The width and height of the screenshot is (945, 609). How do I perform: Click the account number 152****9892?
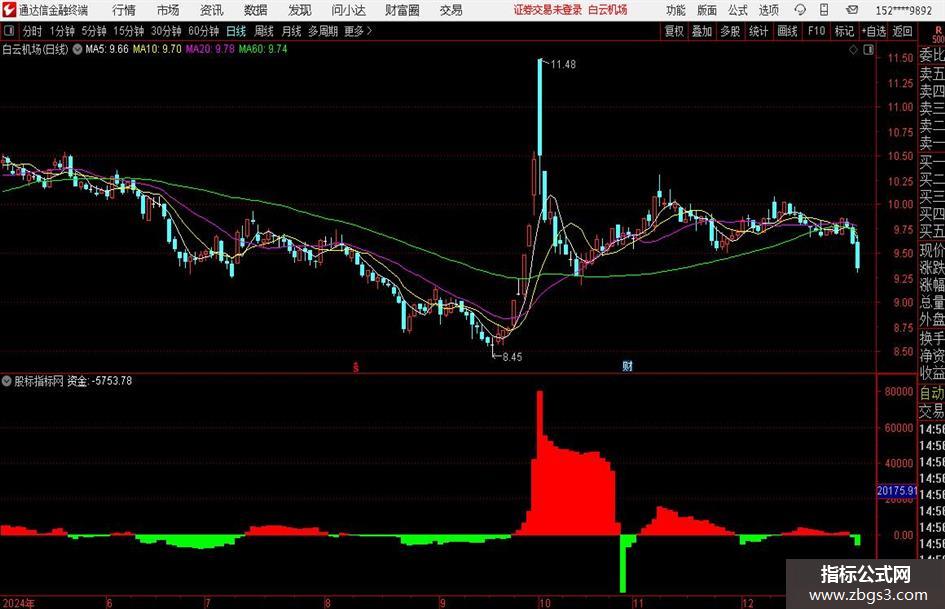click(903, 10)
